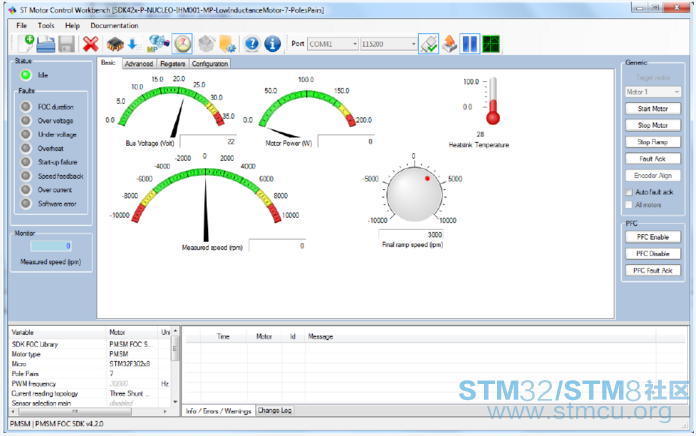Image resolution: width=696 pixels, height=436 pixels.
Task: Select the Basic tab
Action: tap(108, 63)
